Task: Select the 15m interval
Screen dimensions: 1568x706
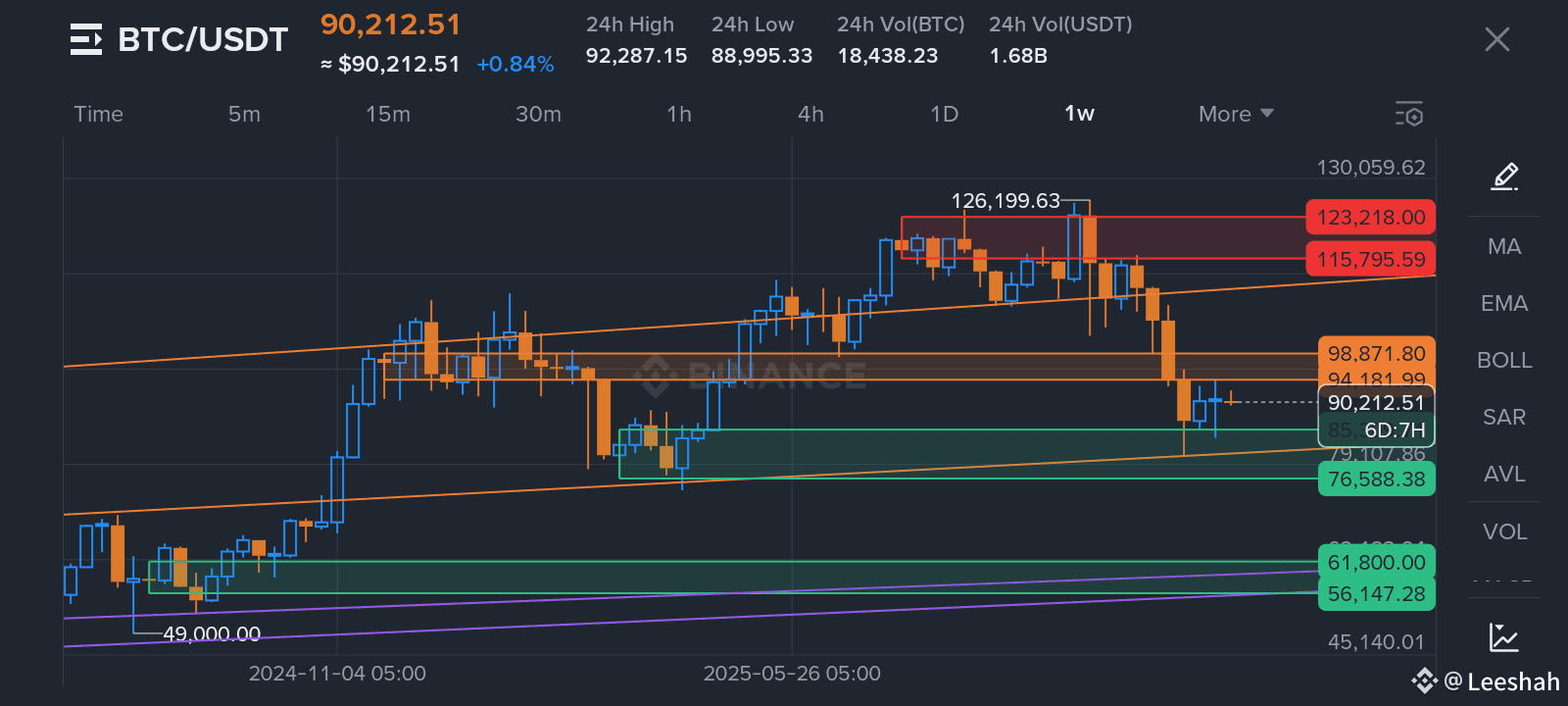Action: click(x=388, y=114)
